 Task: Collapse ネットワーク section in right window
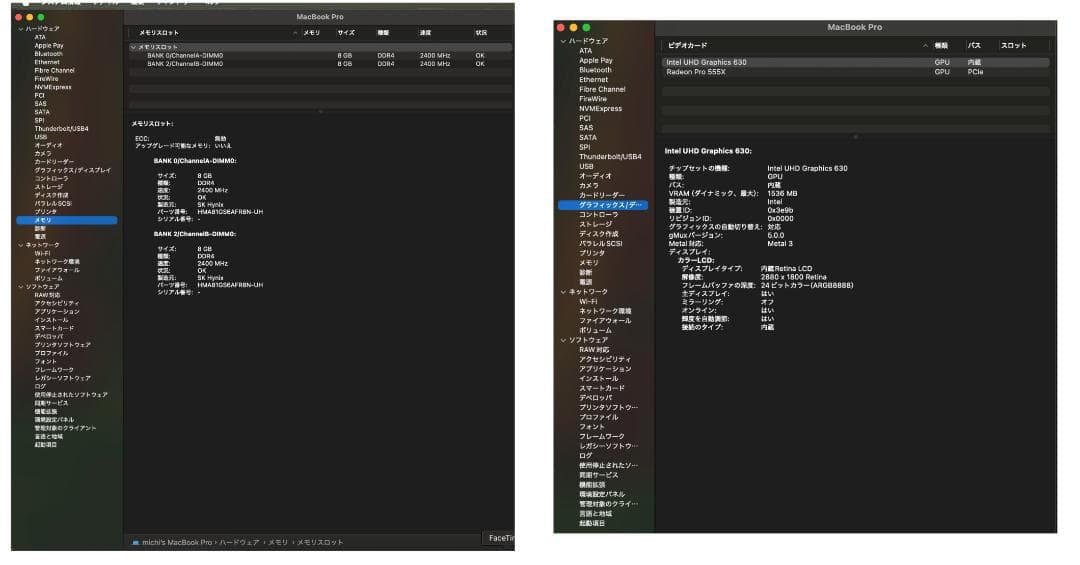tap(563, 292)
